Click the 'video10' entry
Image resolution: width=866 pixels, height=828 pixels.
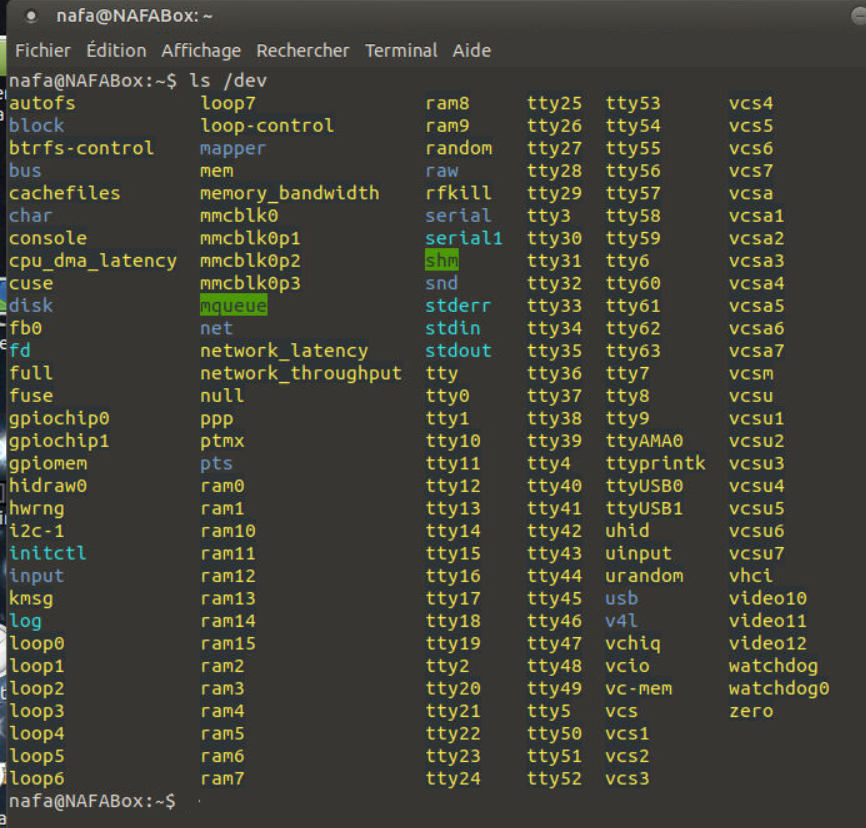(768, 599)
